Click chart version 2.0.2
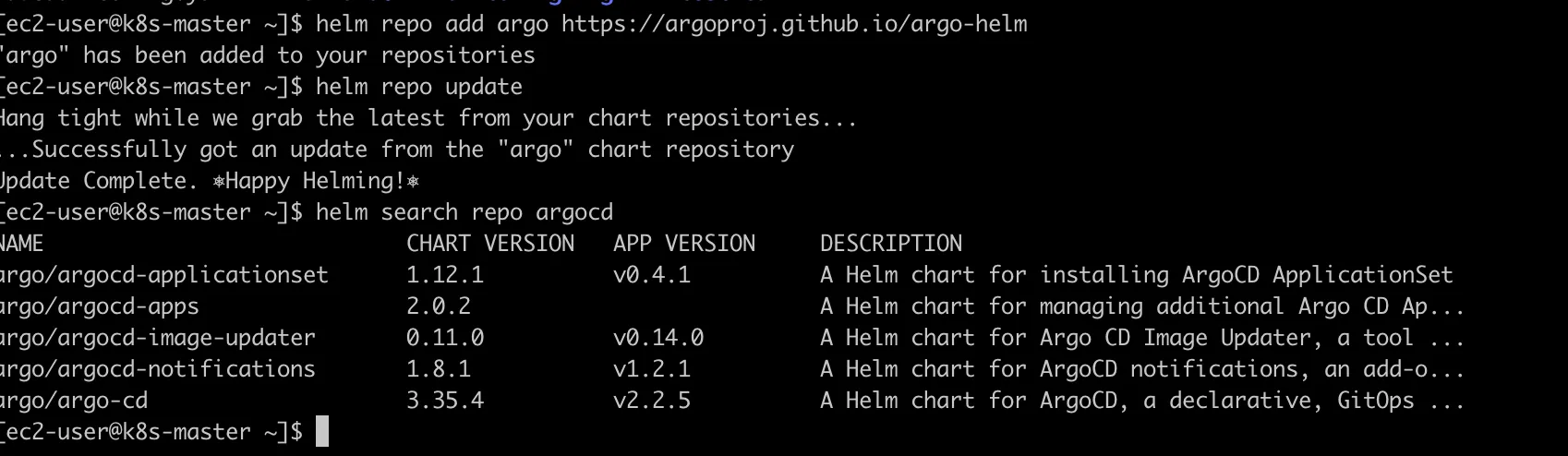The image size is (1568, 456). click(x=439, y=306)
